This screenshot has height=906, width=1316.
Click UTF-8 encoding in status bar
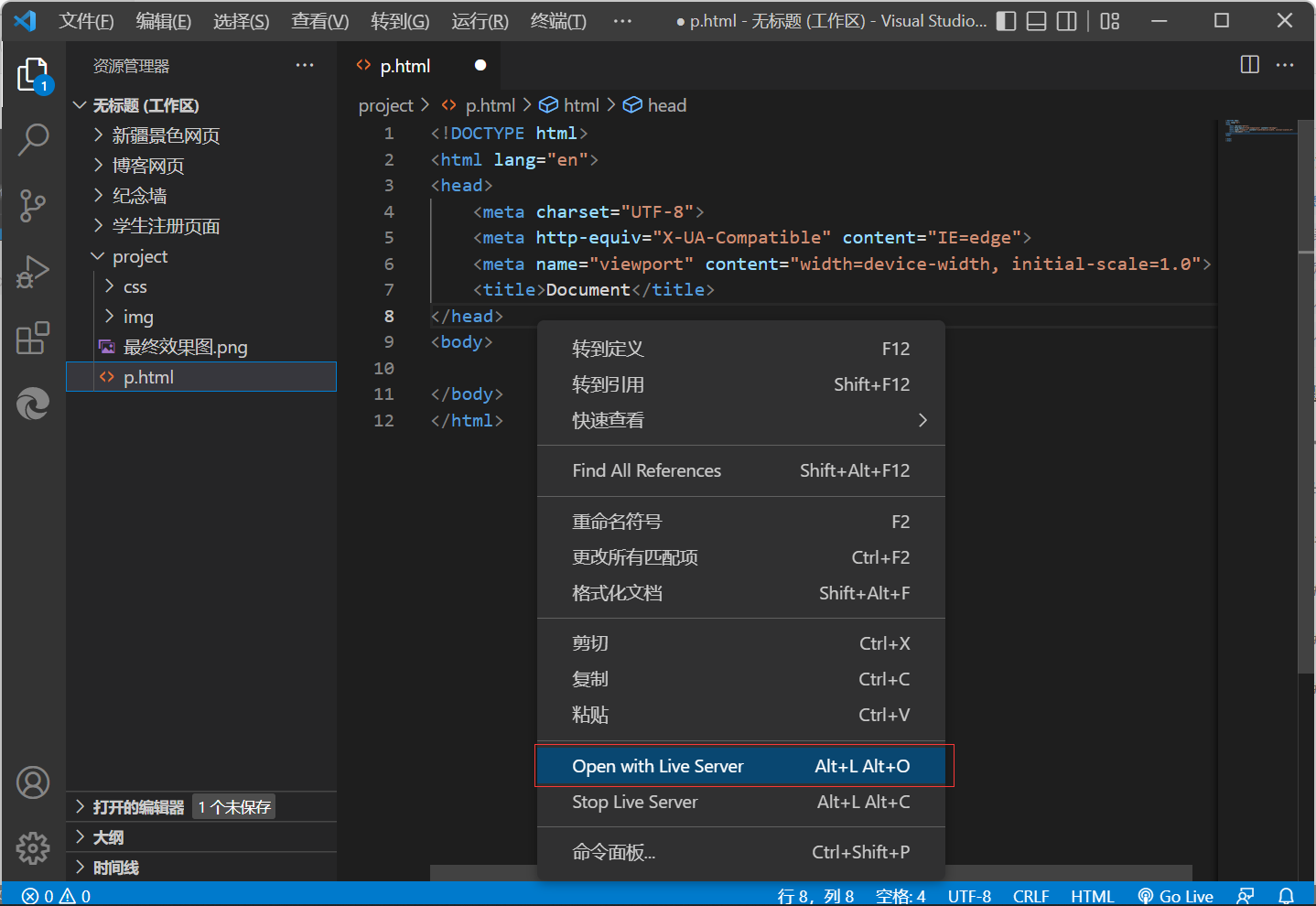pyautogui.click(x=969, y=896)
